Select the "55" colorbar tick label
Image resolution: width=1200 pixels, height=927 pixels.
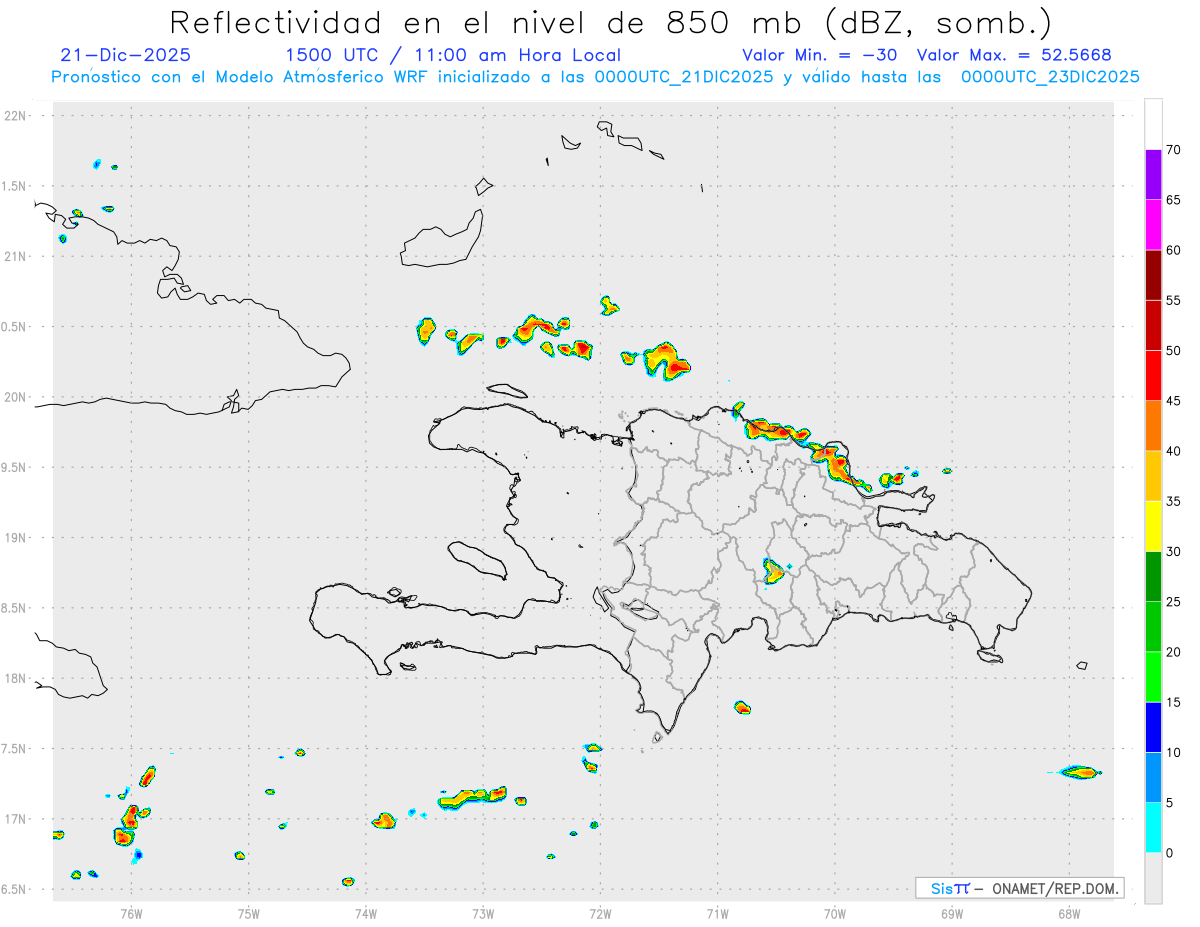pyautogui.click(x=1175, y=300)
